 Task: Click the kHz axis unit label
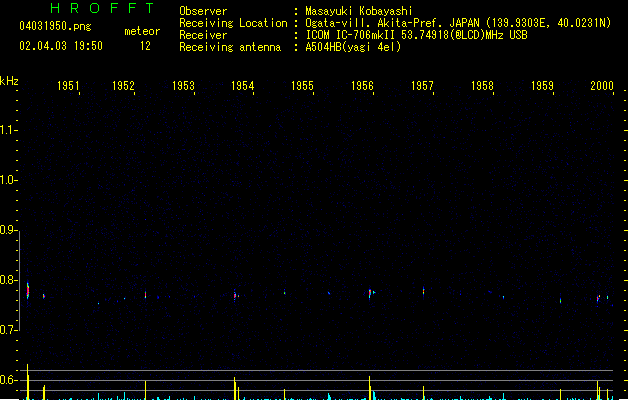(9, 81)
